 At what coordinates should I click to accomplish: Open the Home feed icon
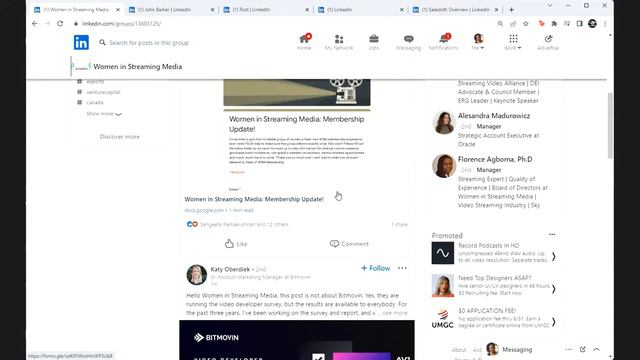click(304, 42)
